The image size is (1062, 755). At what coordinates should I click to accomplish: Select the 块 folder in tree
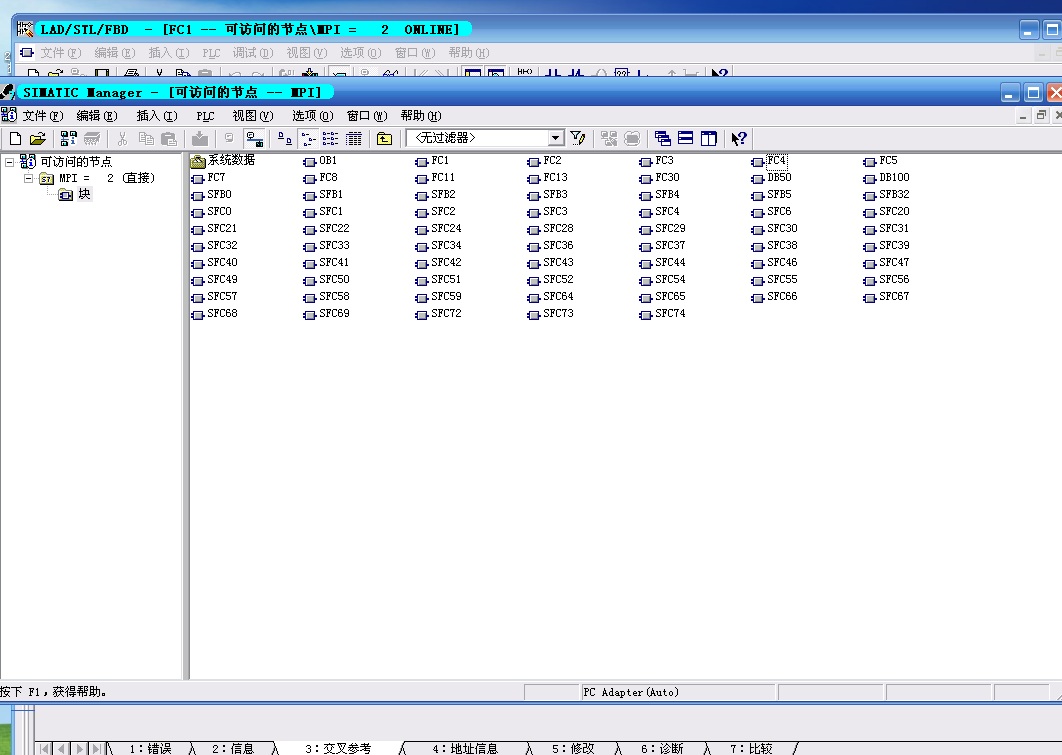[x=84, y=194]
